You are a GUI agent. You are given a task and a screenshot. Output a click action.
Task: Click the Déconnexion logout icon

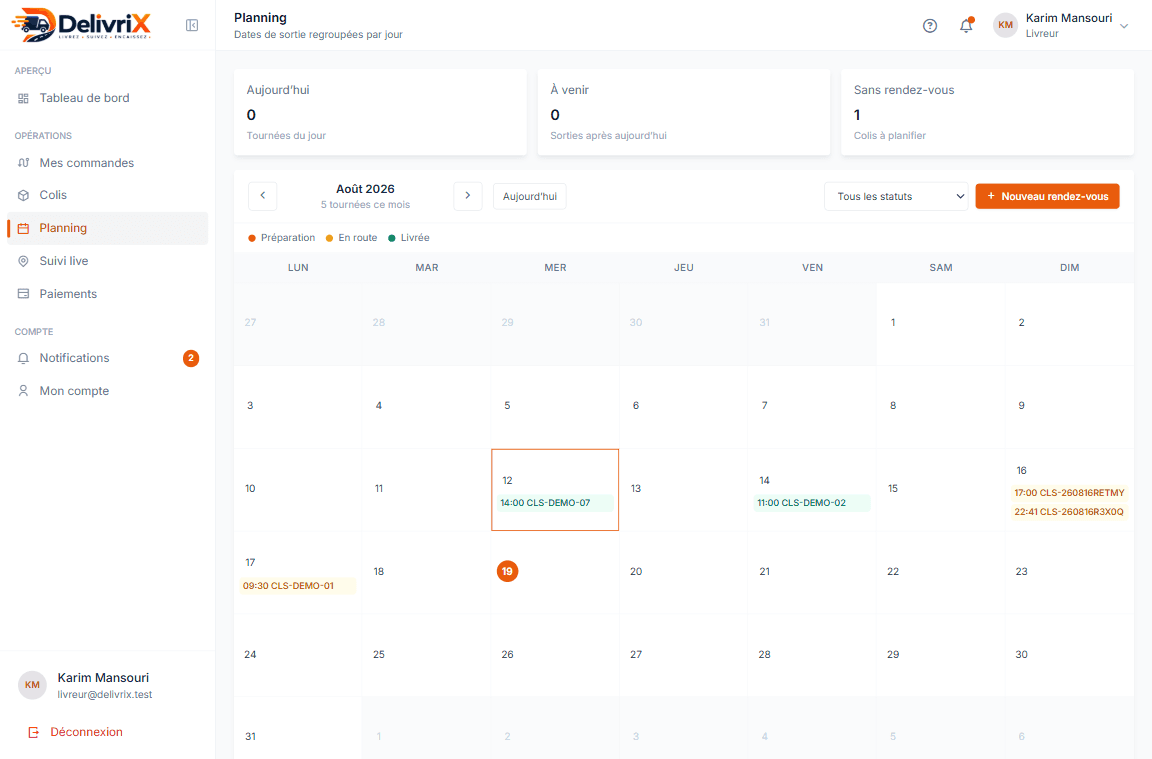pyautogui.click(x=34, y=733)
